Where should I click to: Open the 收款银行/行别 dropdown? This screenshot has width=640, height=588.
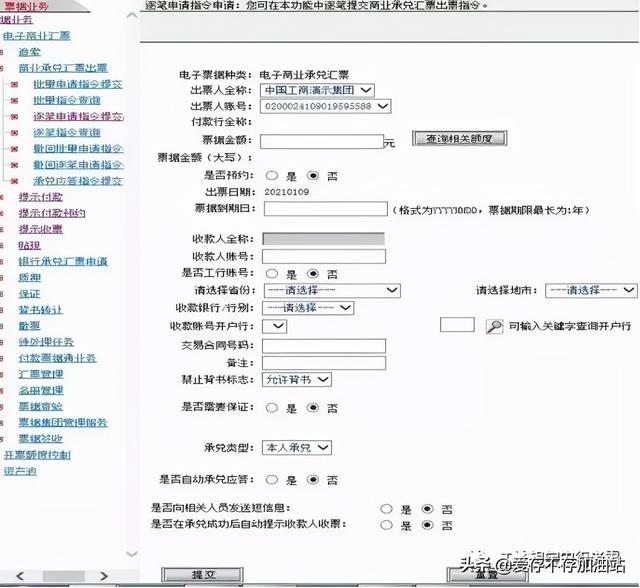tap(308, 308)
